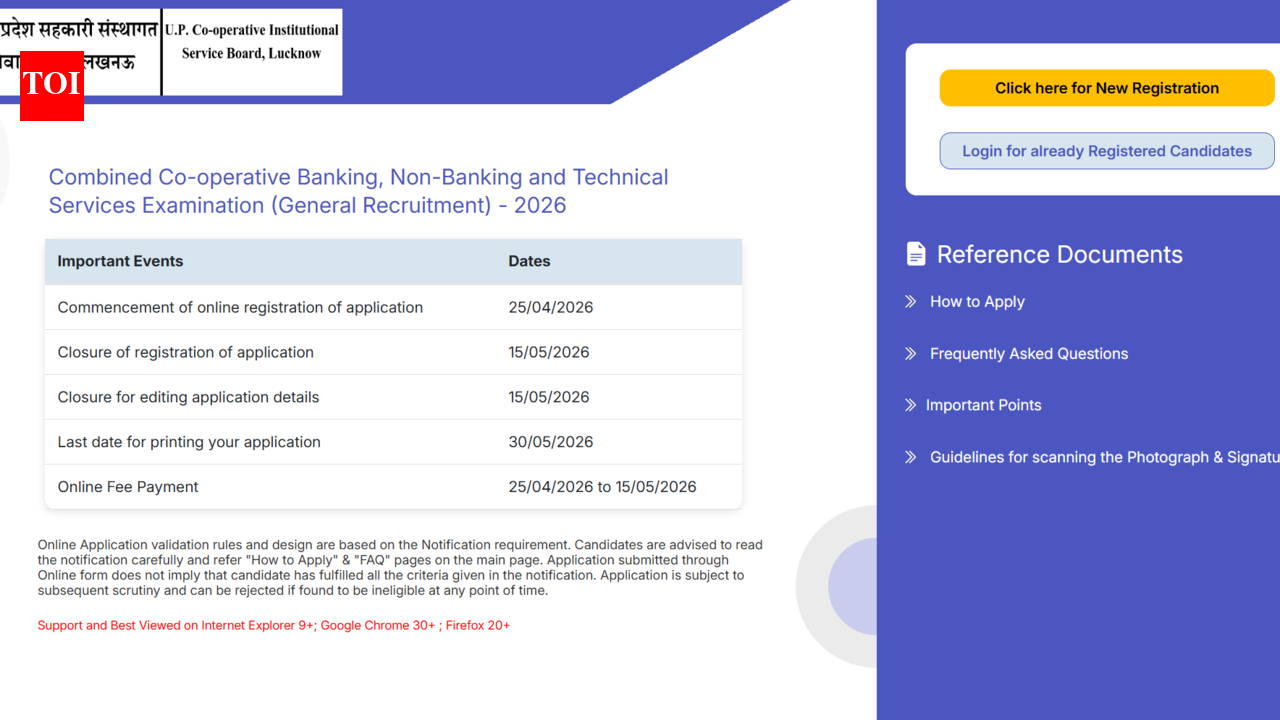Image resolution: width=1280 pixels, height=720 pixels.
Task: Select the Combined Co-operative Banking examination heading
Action: coord(359,191)
